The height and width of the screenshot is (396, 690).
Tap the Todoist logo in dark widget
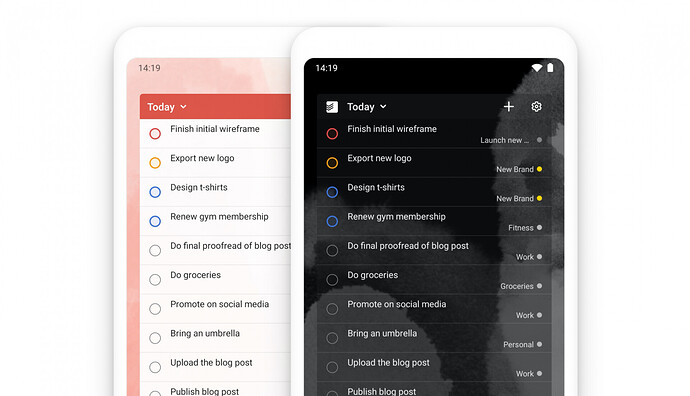tap(332, 107)
